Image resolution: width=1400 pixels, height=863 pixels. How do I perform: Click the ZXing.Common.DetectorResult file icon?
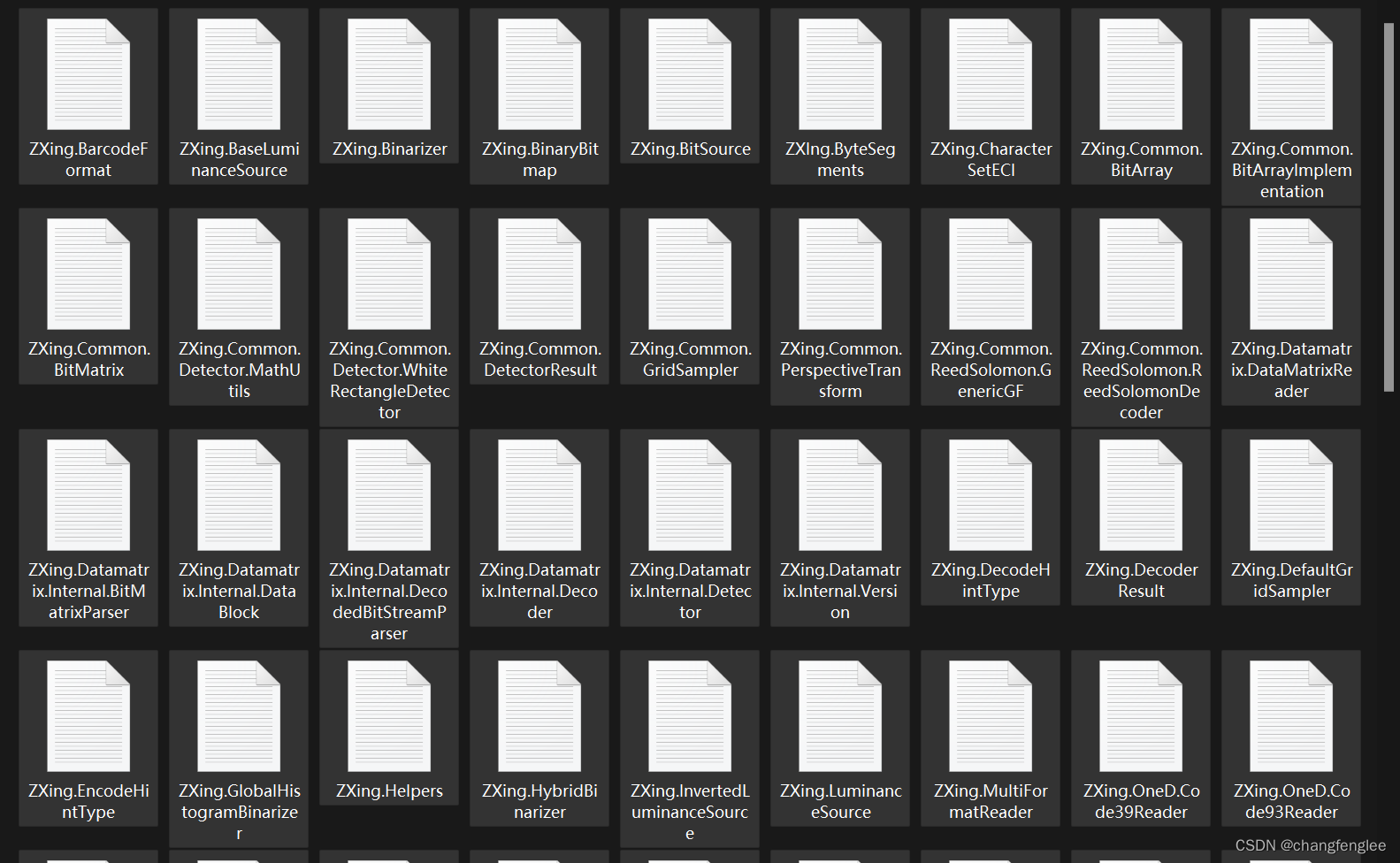click(539, 274)
